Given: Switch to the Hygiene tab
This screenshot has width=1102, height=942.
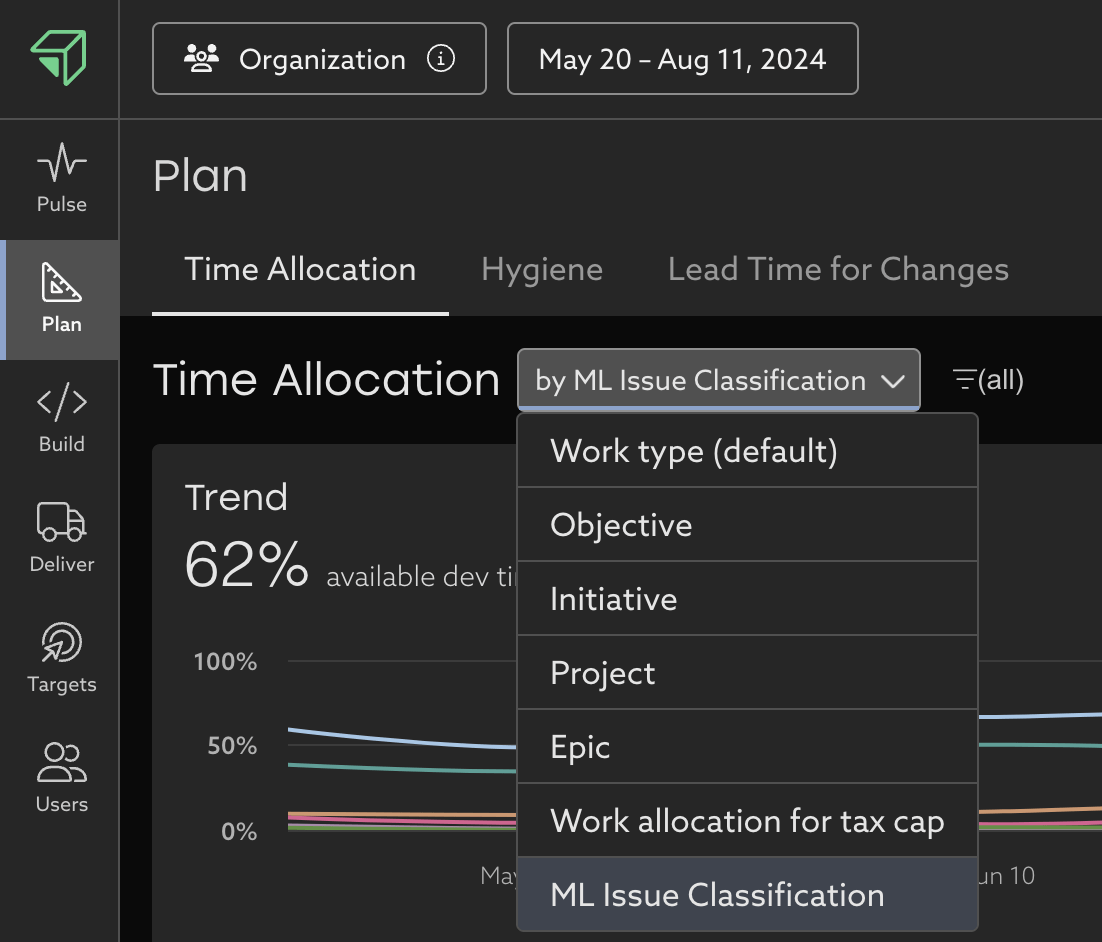Looking at the screenshot, I should (x=541, y=270).
